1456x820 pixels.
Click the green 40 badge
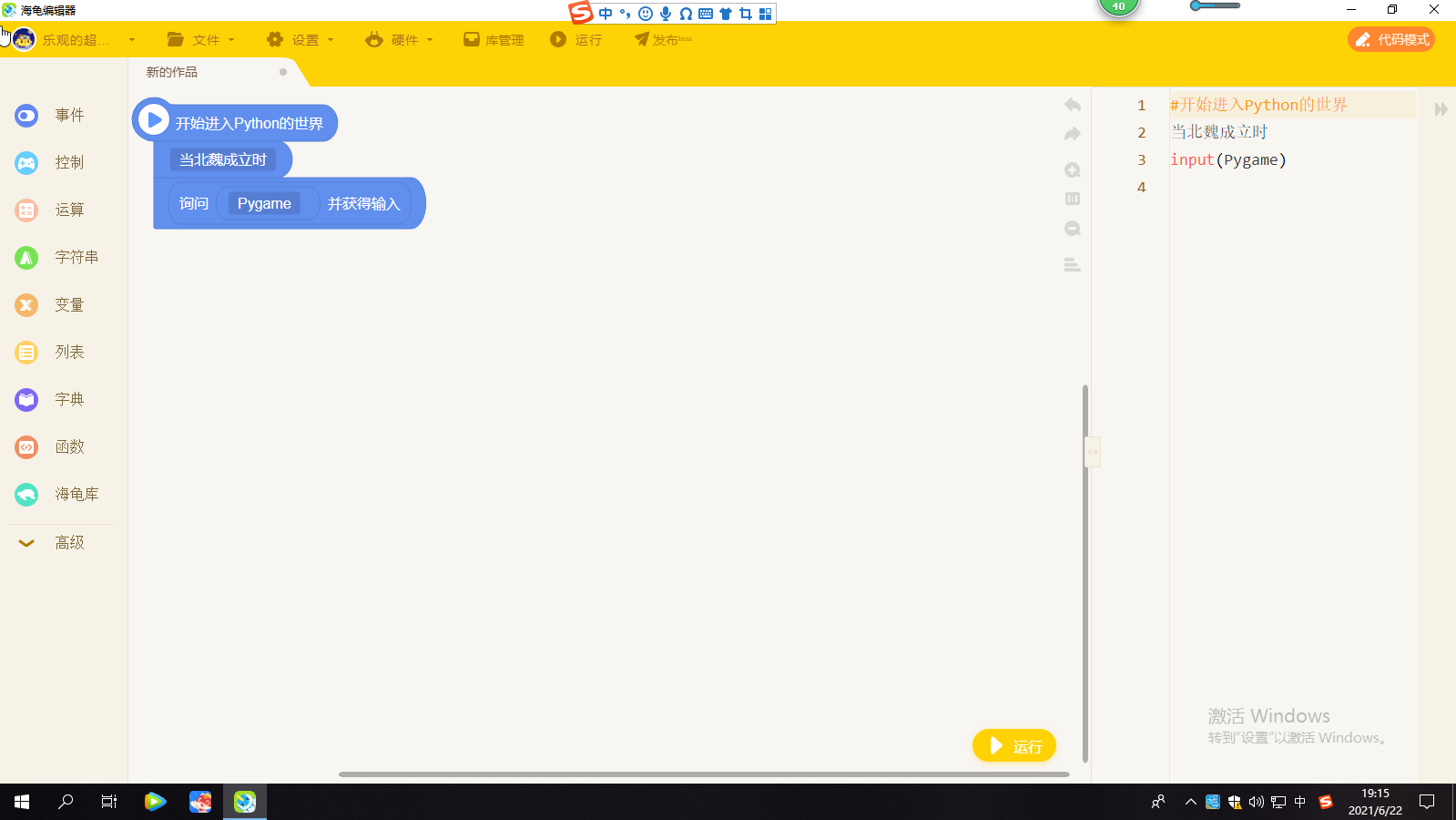click(x=1118, y=6)
